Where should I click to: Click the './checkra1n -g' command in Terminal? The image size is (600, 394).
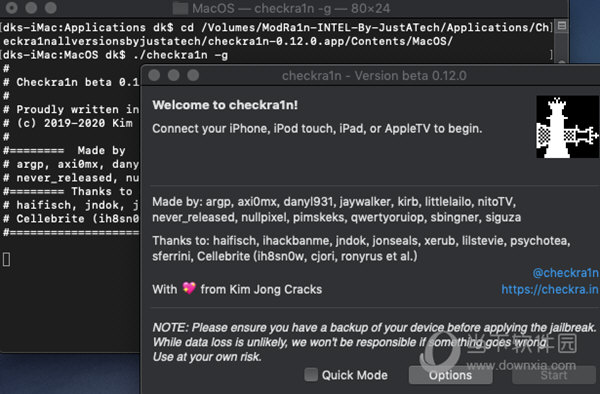click(180, 55)
